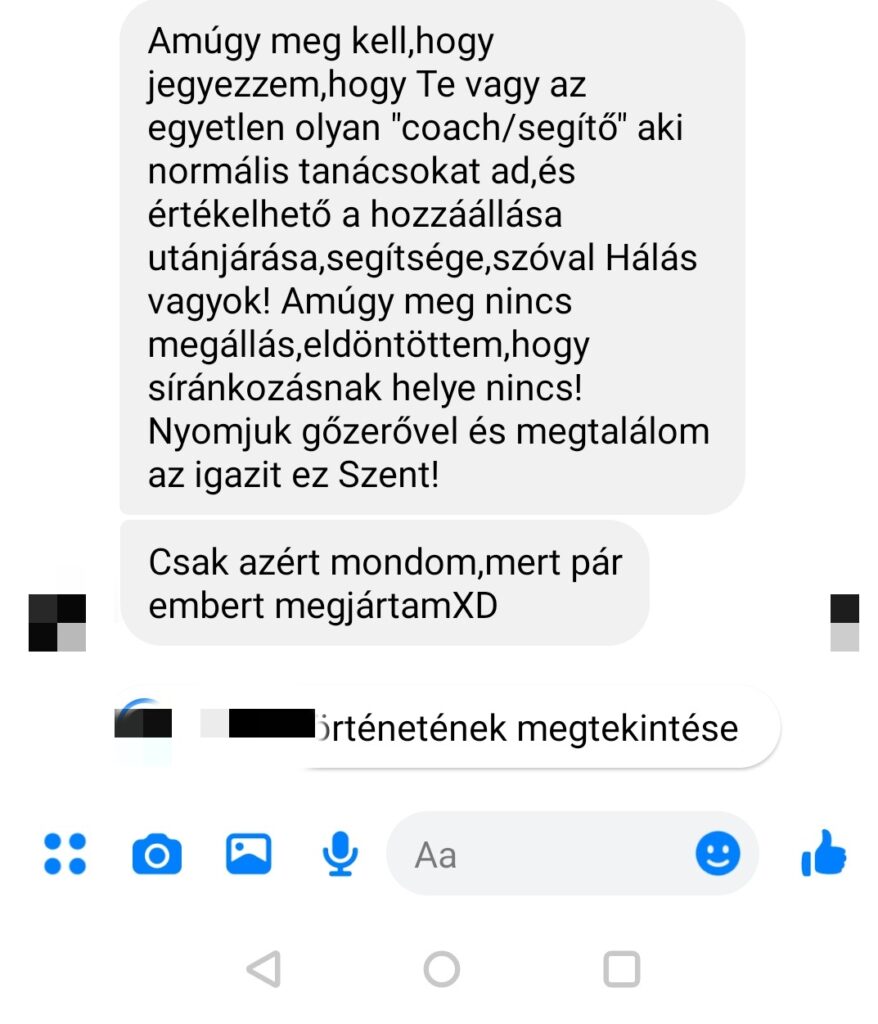Tap the word 'Hálás' in the message

coord(651,258)
